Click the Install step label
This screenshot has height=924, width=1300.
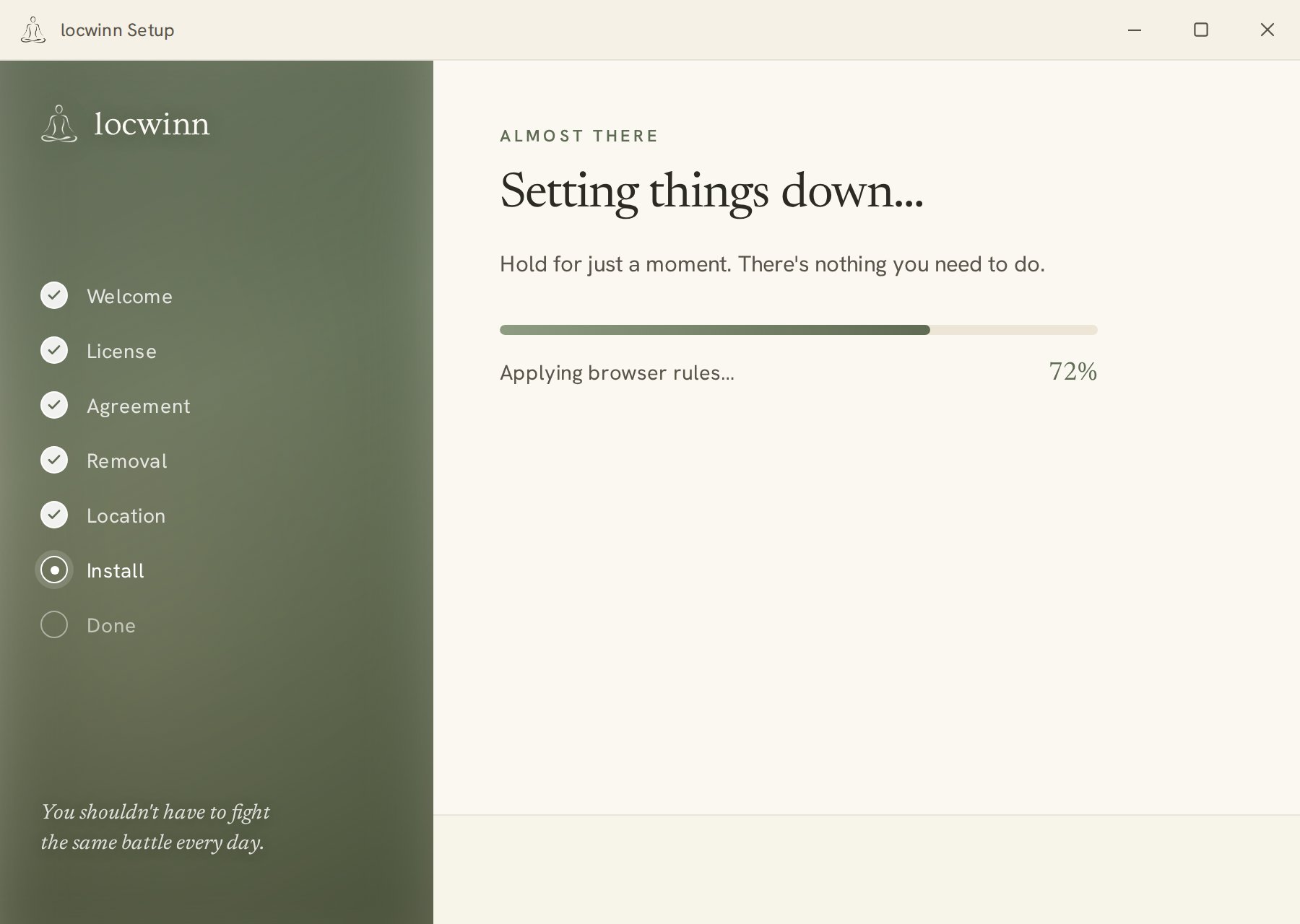(x=116, y=571)
